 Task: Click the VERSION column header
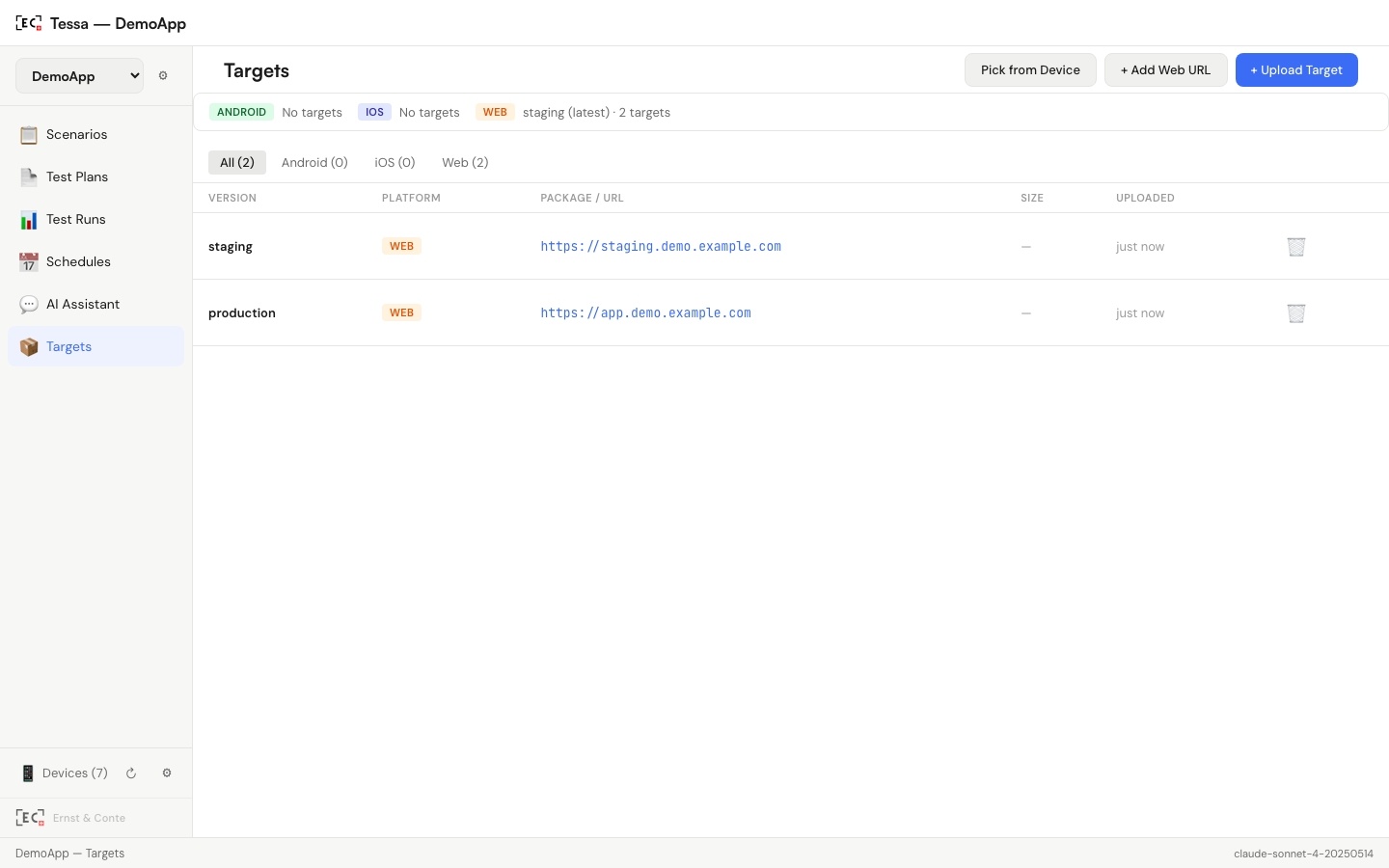point(232,198)
